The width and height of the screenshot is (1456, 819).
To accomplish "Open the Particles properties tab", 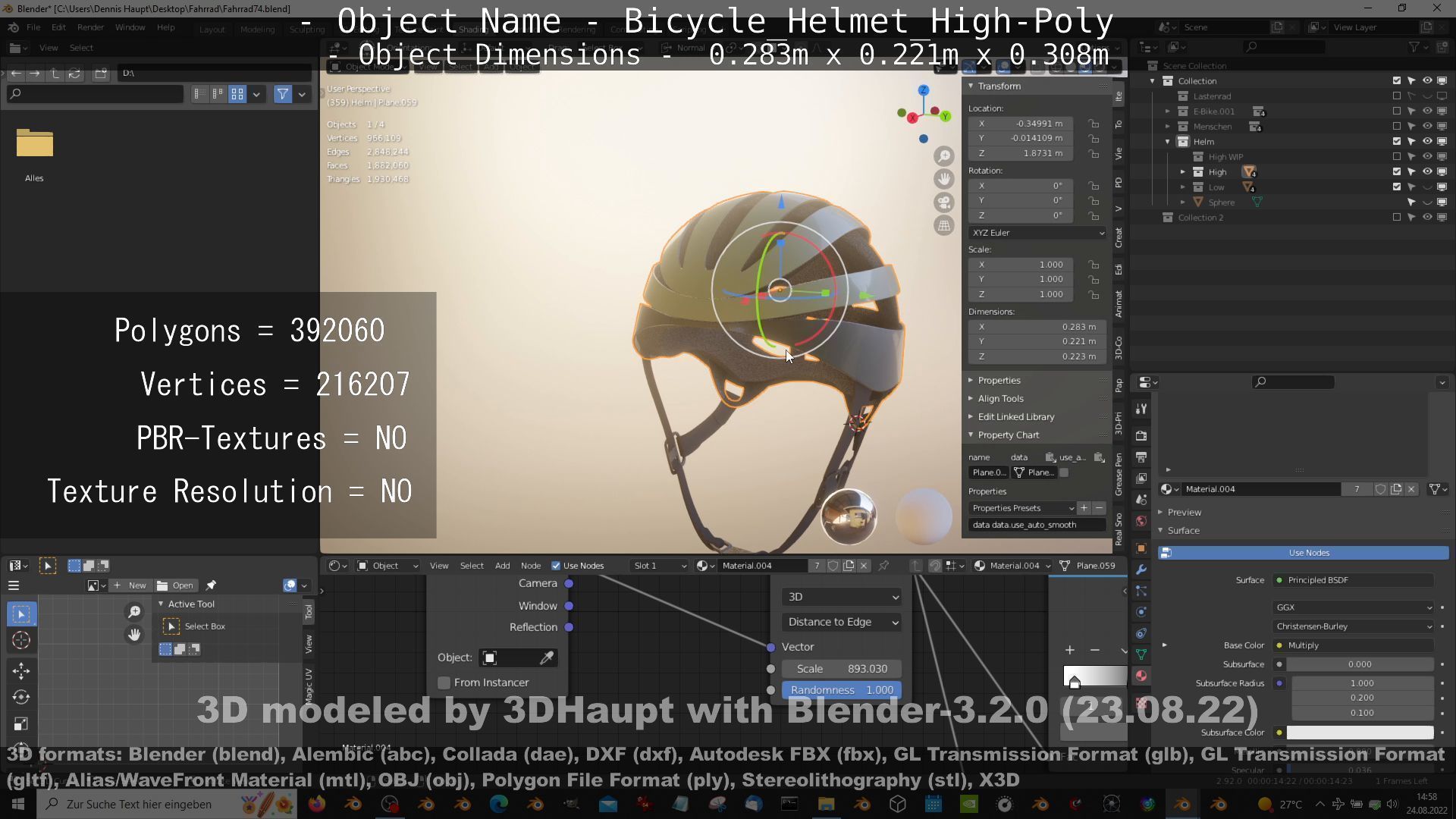I will point(1141,591).
